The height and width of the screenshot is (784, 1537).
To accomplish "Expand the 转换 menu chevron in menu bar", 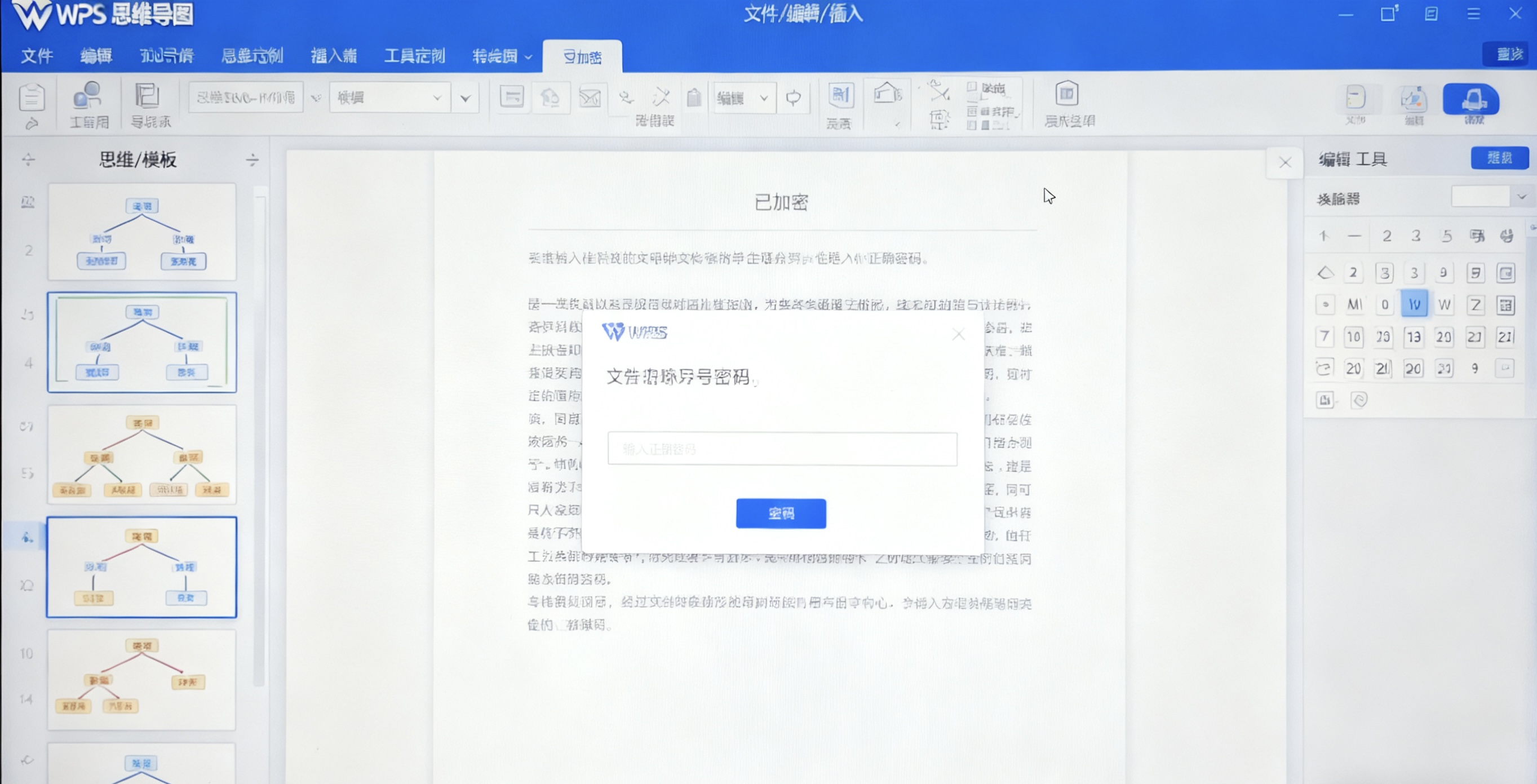I will [528, 57].
